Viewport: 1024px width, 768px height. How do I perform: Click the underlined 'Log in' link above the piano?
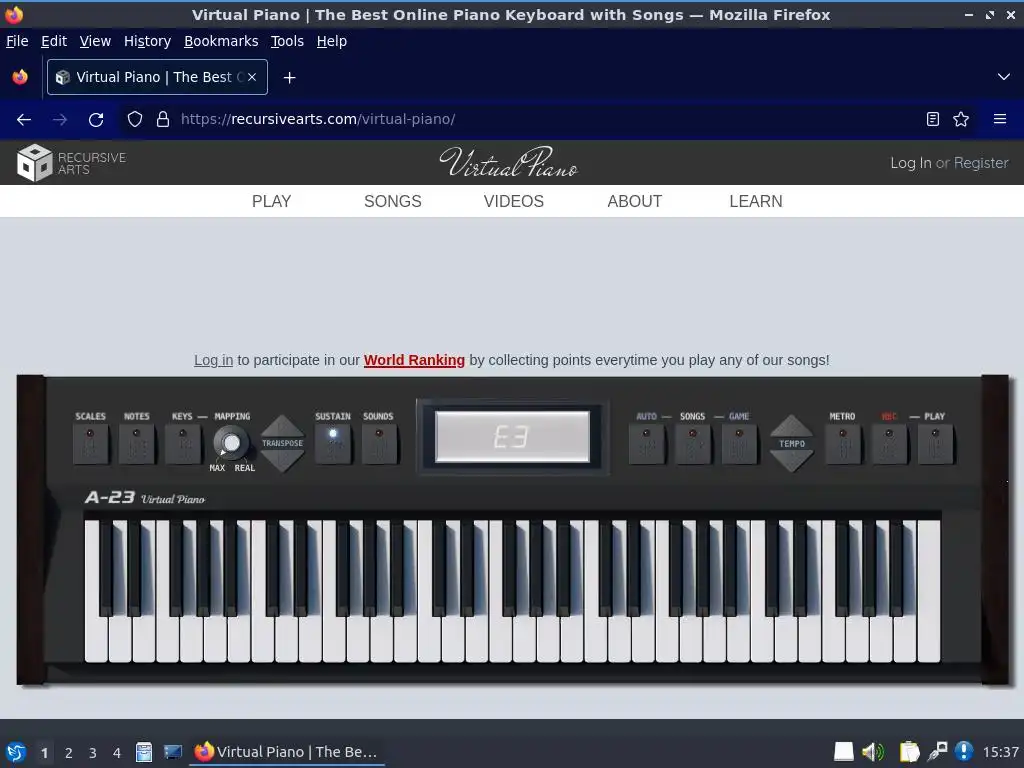[x=214, y=360]
